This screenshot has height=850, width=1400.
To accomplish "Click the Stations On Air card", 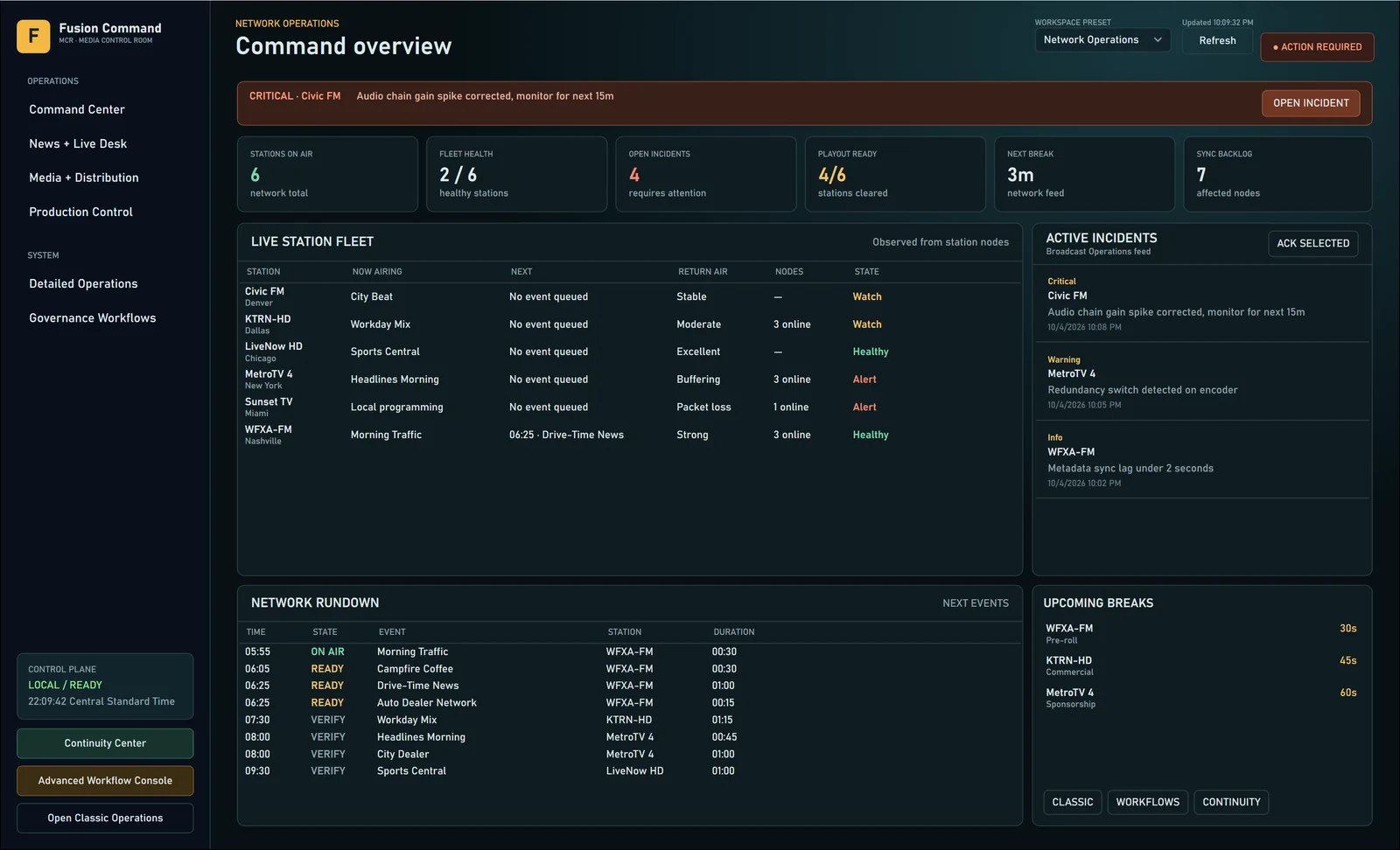I will (x=327, y=174).
